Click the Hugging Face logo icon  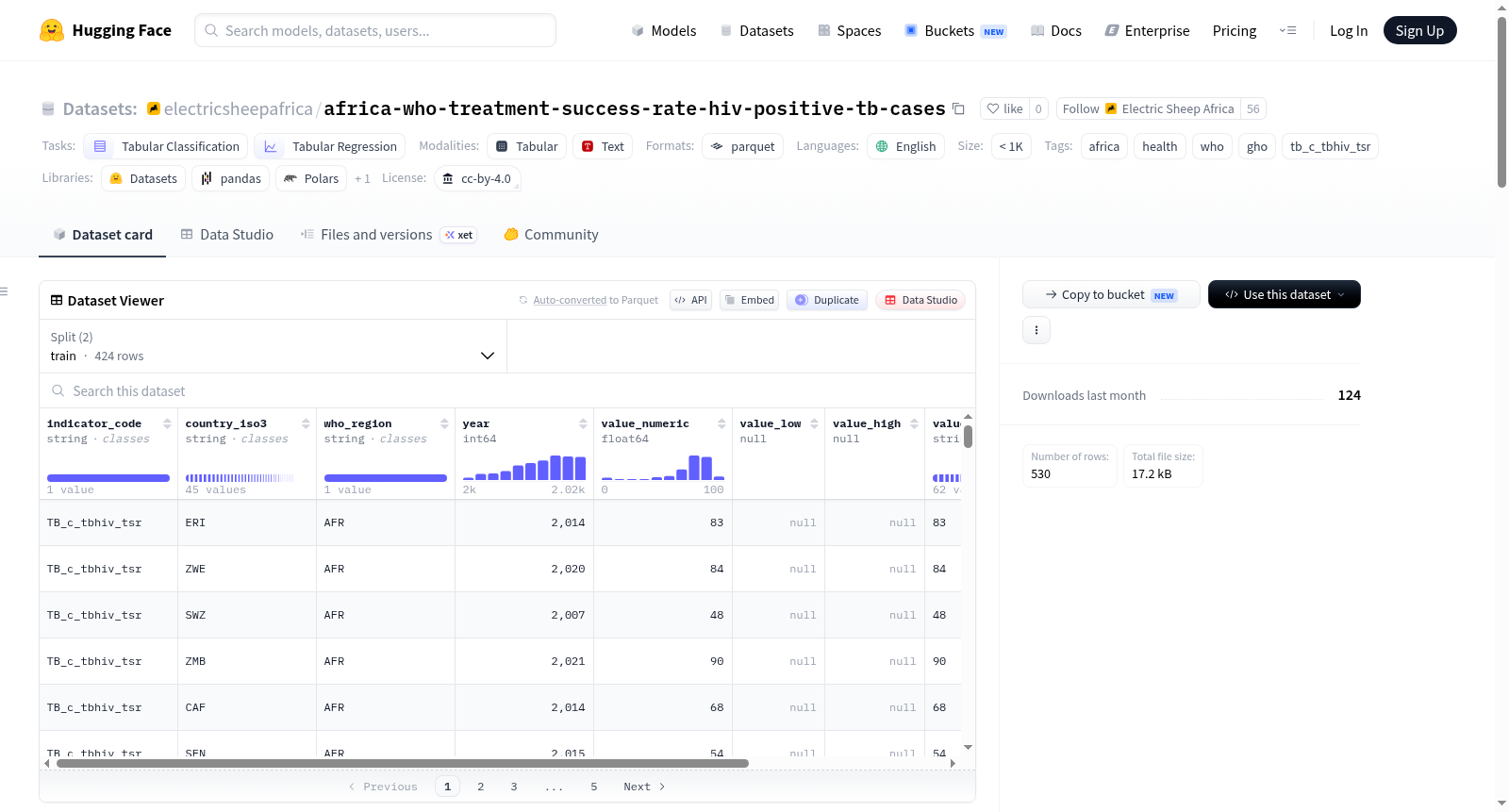(x=52, y=30)
